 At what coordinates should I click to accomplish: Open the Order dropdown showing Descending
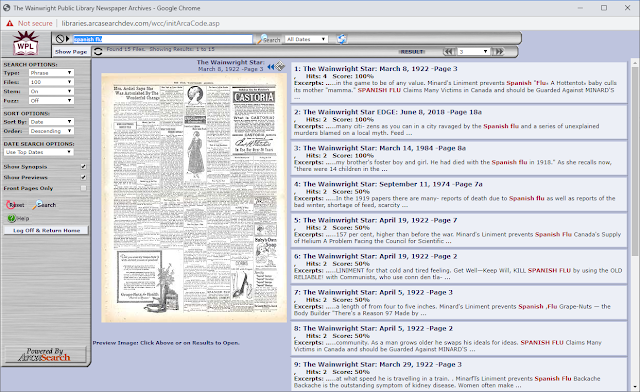pos(51,131)
